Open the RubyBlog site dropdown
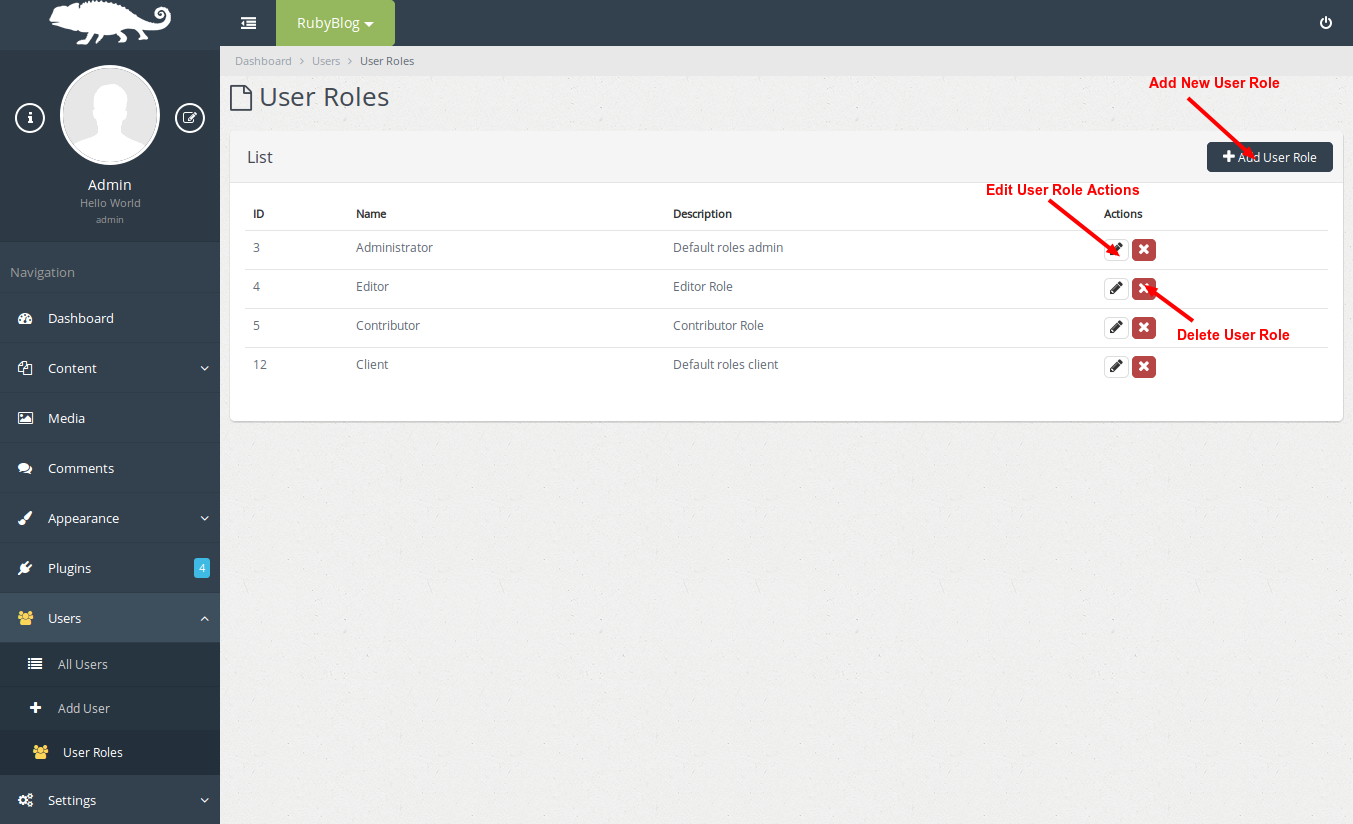Viewport: 1353px width, 824px height. tap(335, 23)
